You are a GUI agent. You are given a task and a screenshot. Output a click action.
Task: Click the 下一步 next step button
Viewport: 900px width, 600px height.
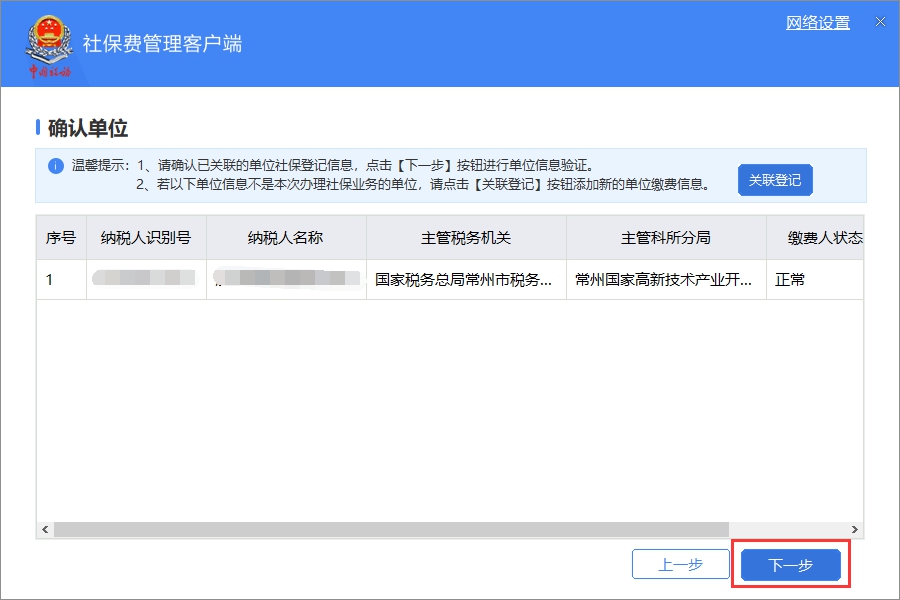[x=791, y=564]
